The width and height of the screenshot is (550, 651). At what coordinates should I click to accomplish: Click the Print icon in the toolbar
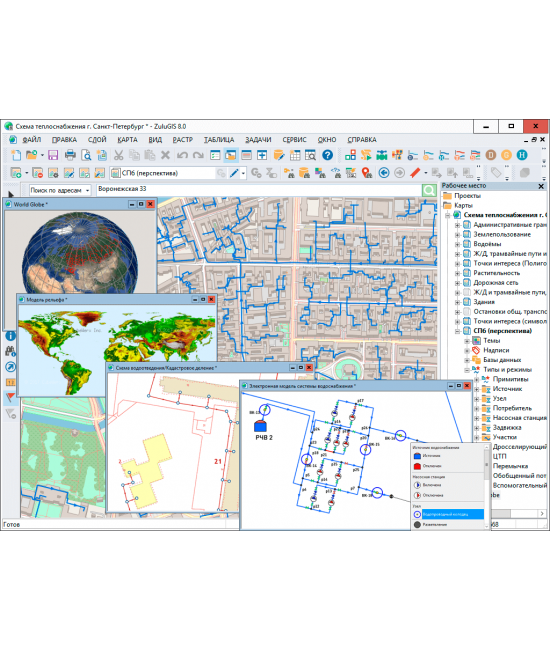[70, 156]
